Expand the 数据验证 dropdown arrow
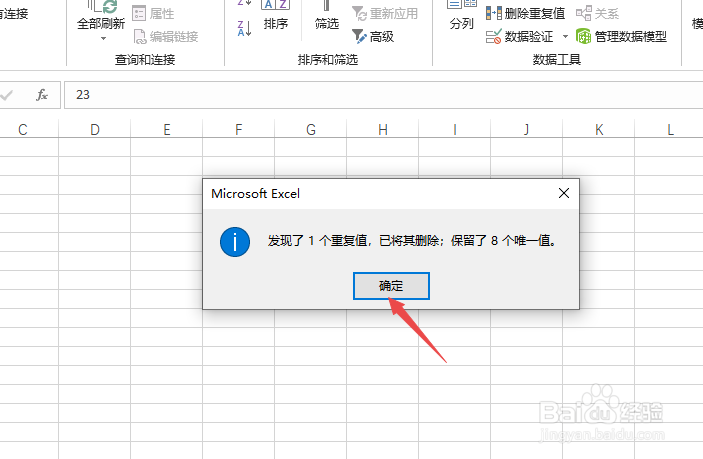The image size is (703, 459). pos(565,36)
